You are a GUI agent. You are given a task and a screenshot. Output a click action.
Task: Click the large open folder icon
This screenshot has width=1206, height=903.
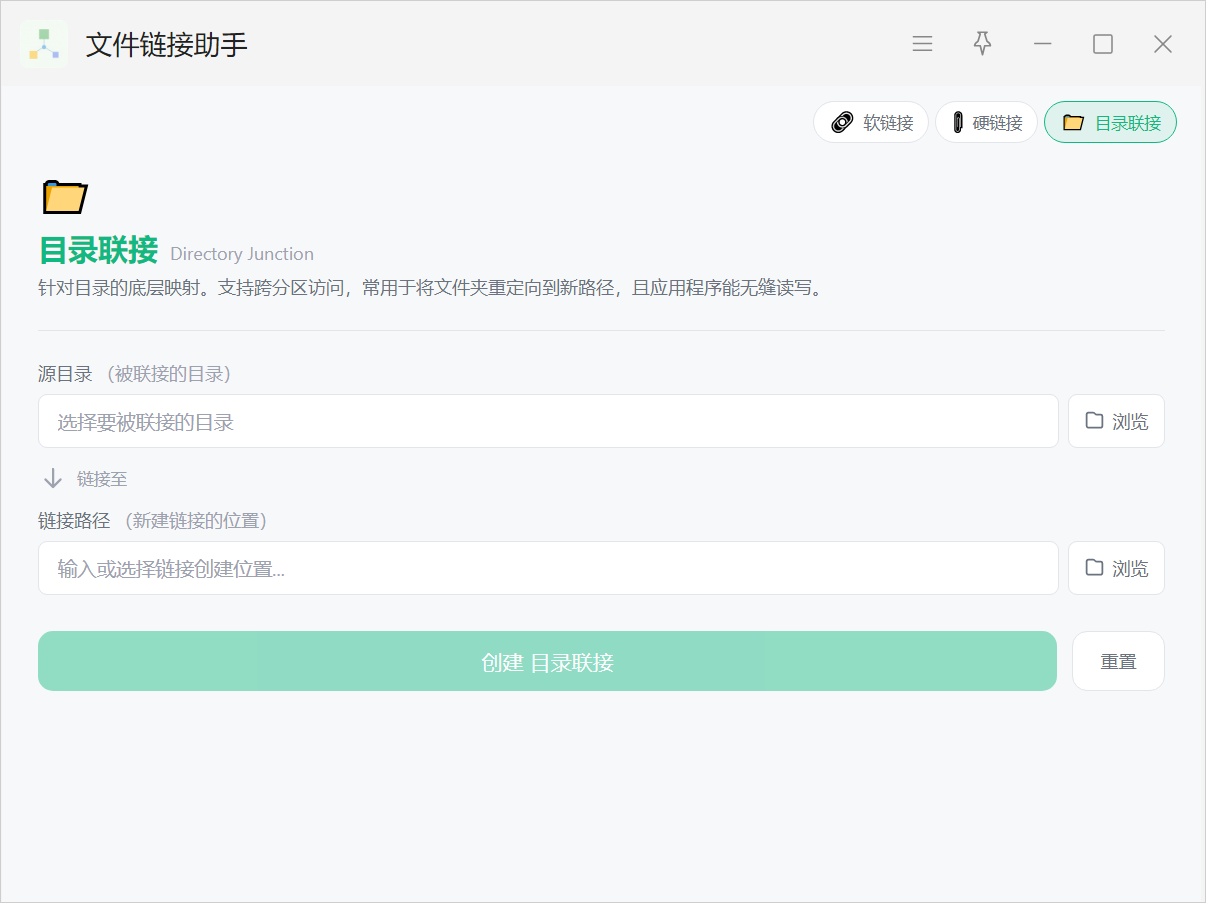(65, 197)
